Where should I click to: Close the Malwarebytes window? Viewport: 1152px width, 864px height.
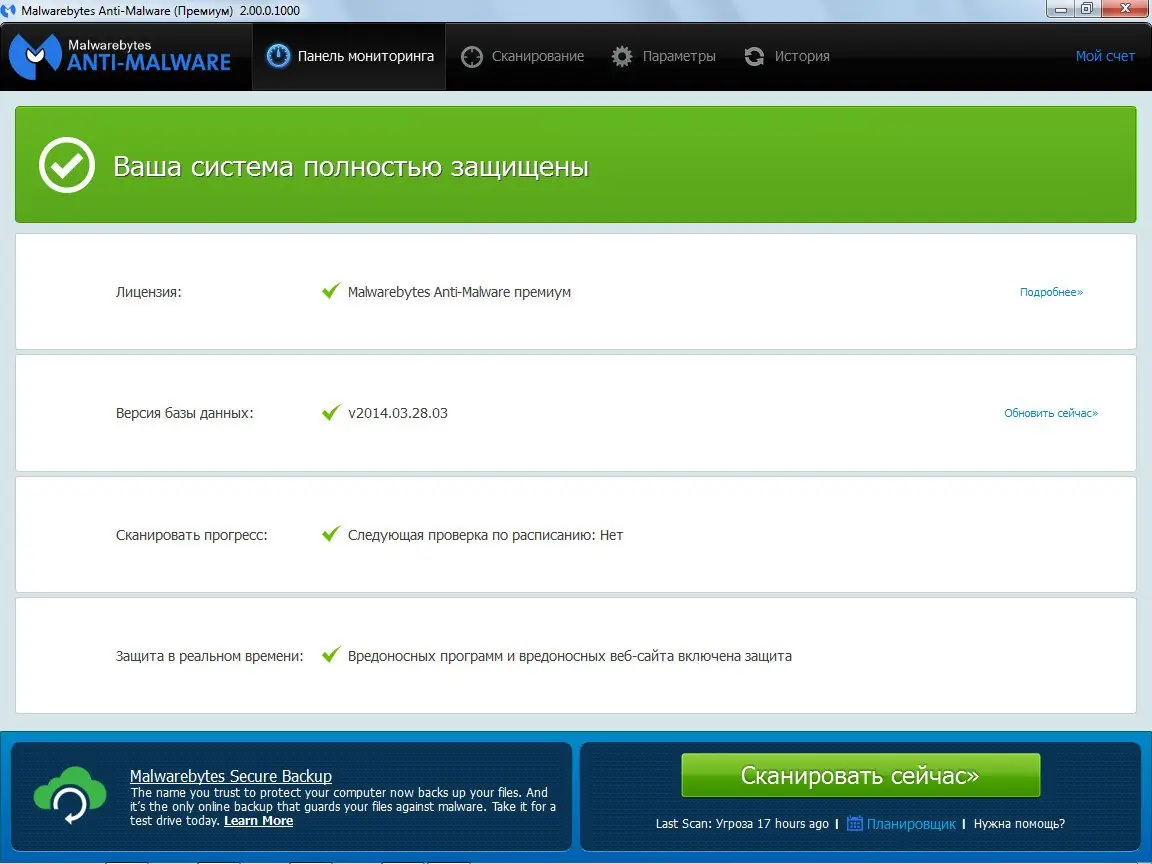(x=1126, y=10)
